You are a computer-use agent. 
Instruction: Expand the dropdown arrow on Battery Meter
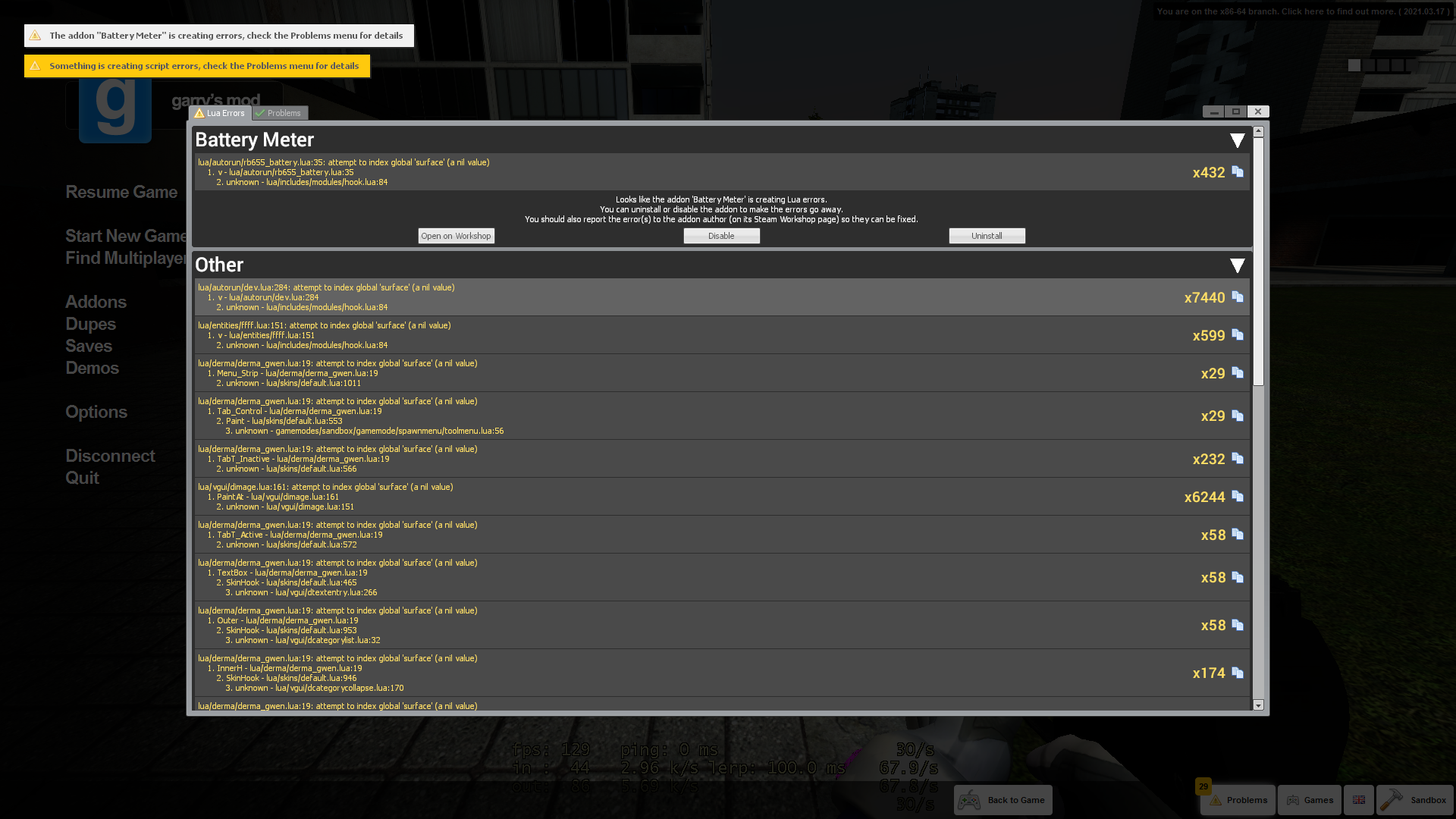tap(1237, 140)
